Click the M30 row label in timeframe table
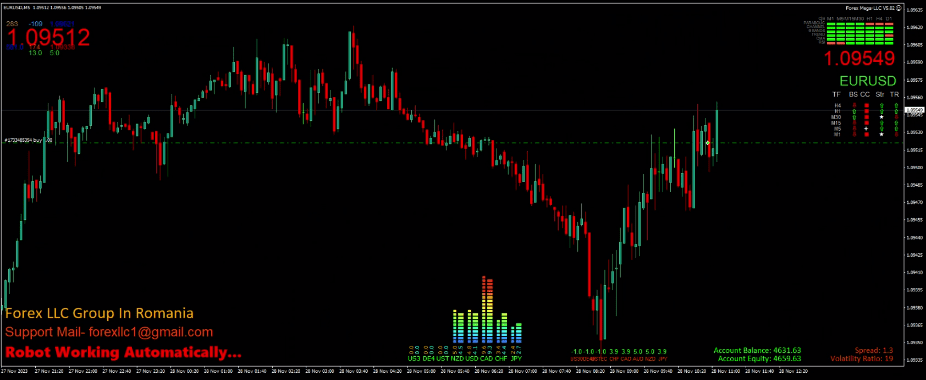 [835, 117]
